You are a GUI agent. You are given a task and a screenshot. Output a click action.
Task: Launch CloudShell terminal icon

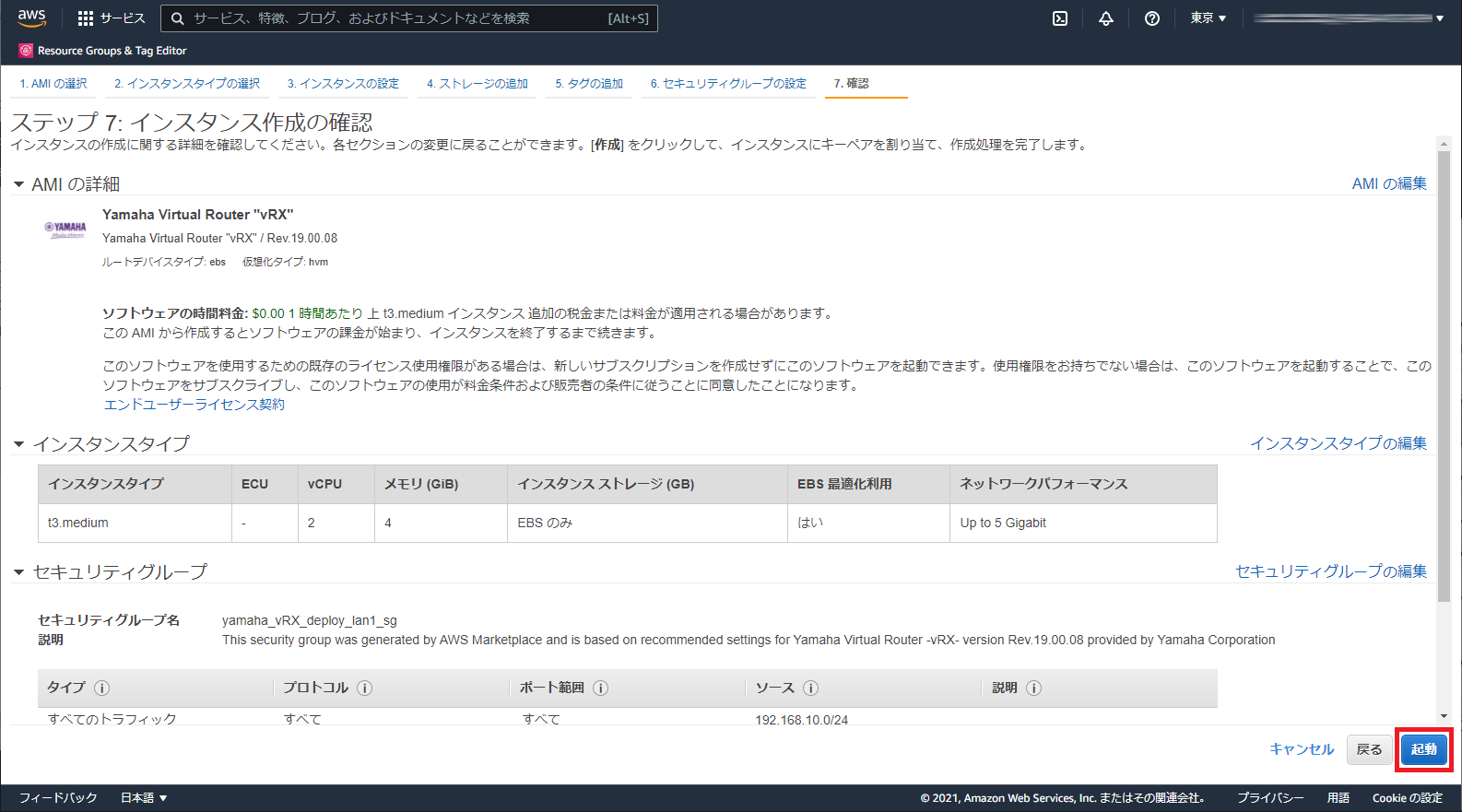[x=1060, y=18]
